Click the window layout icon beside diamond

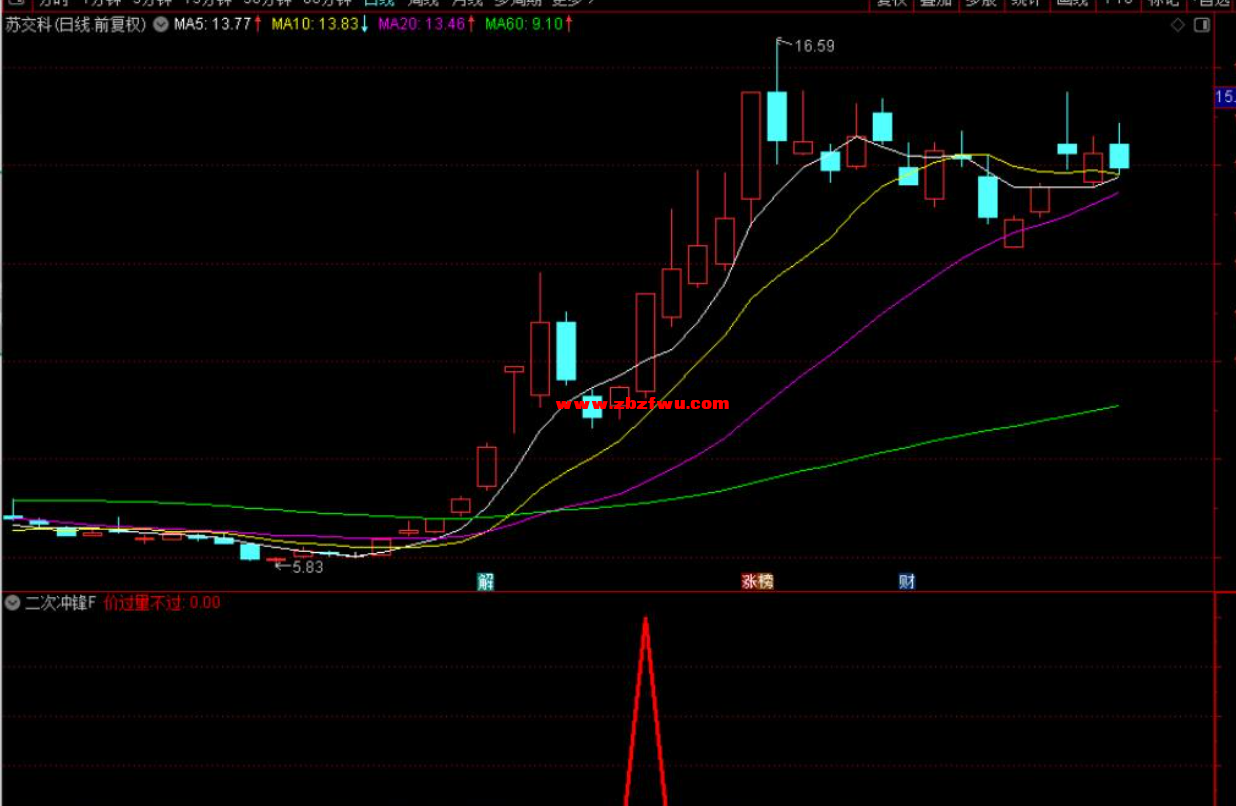tap(1202, 25)
